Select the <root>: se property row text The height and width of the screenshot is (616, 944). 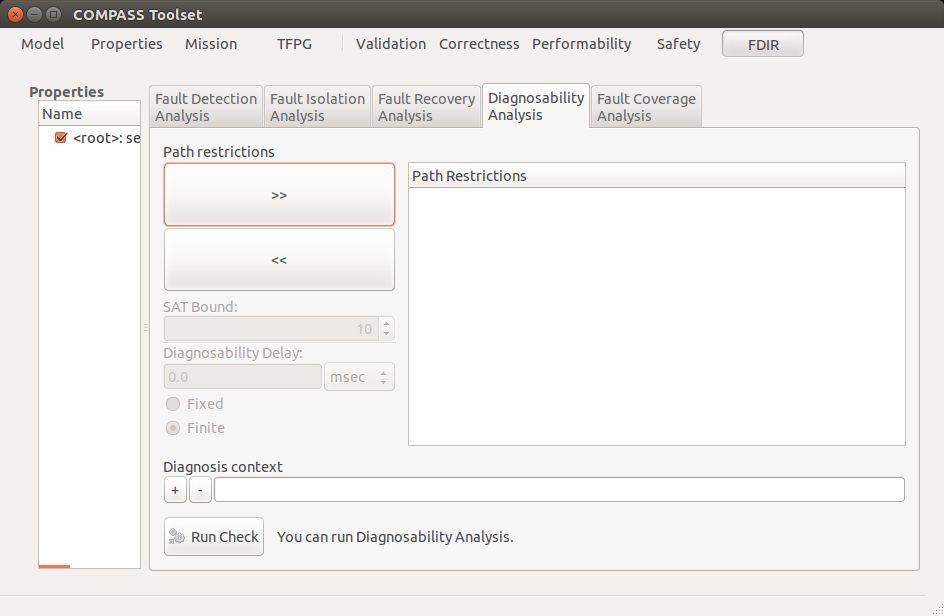(x=107, y=138)
